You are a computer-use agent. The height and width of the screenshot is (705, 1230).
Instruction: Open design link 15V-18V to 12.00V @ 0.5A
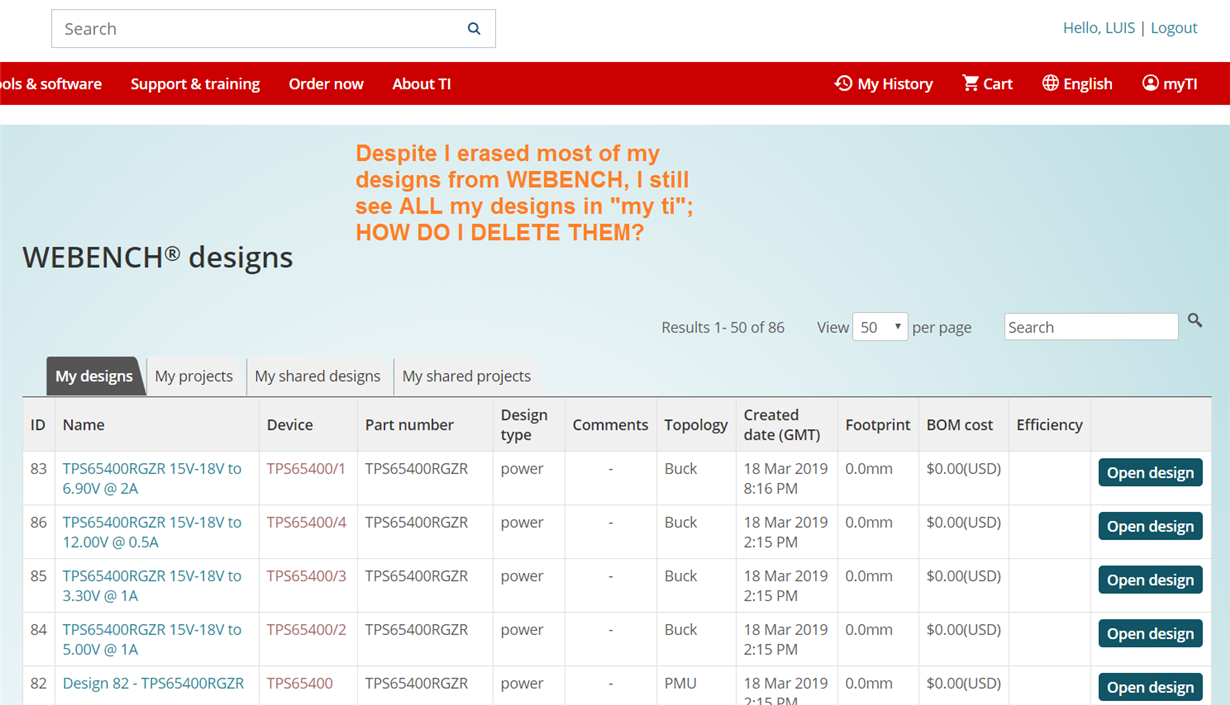(152, 532)
